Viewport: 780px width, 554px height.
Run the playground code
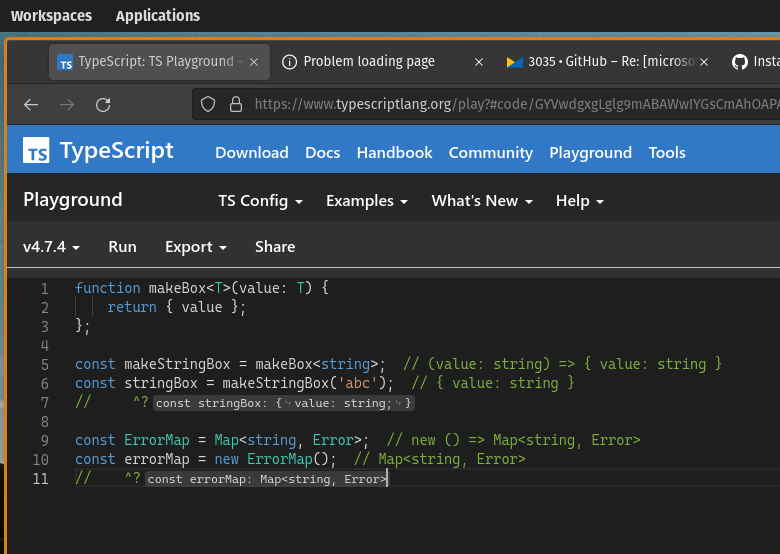(x=122, y=247)
